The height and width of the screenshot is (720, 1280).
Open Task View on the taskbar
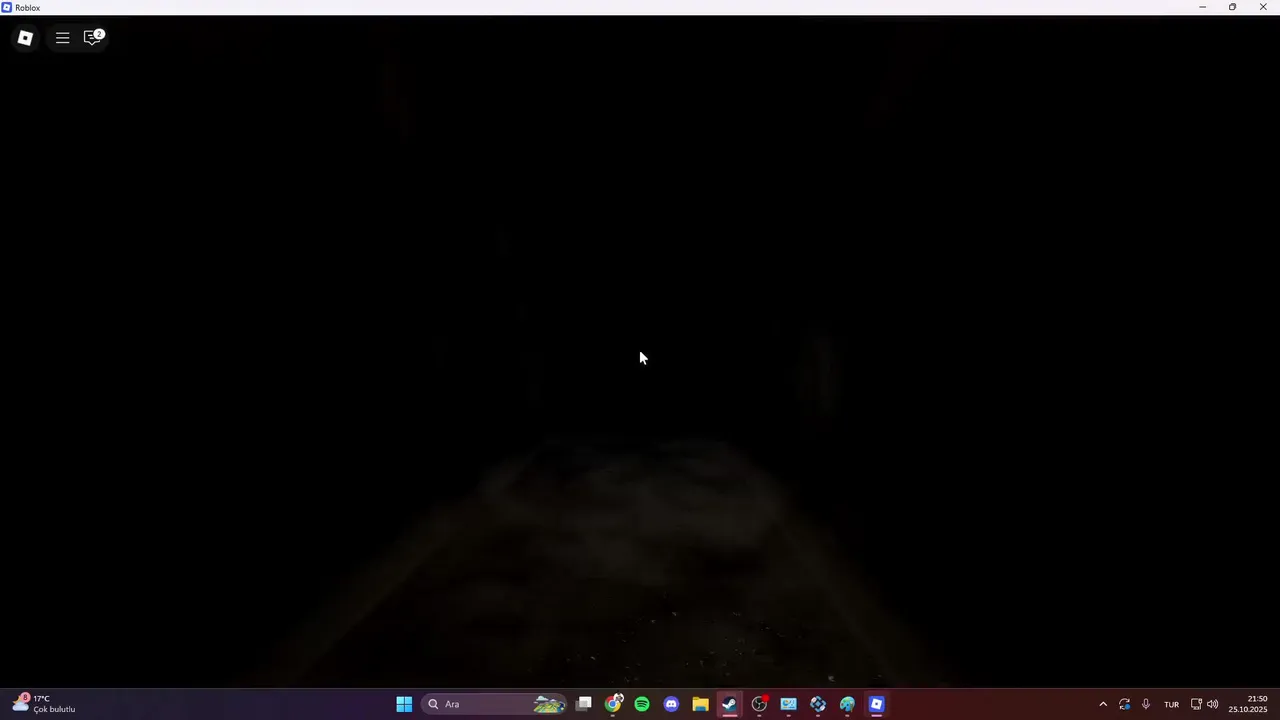[x=584, y=704]
